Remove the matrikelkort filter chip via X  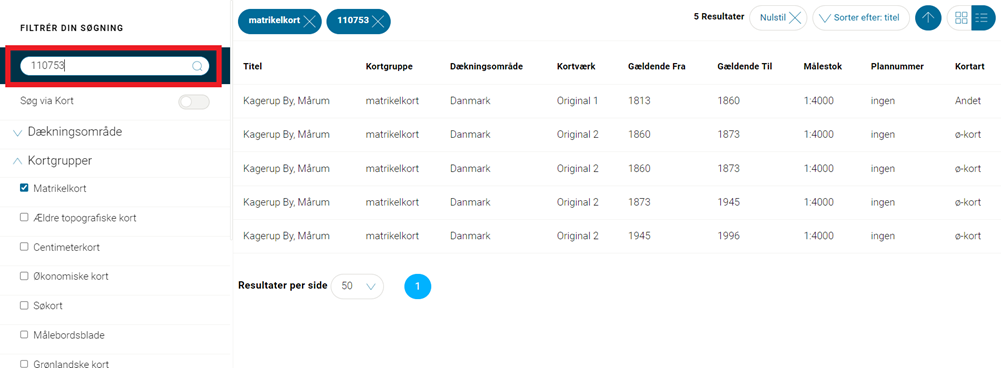point(310,21)
